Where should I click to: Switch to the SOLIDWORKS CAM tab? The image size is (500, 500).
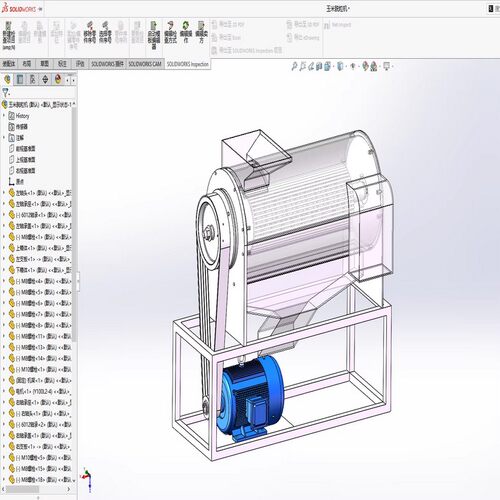[x=145, y=63]
